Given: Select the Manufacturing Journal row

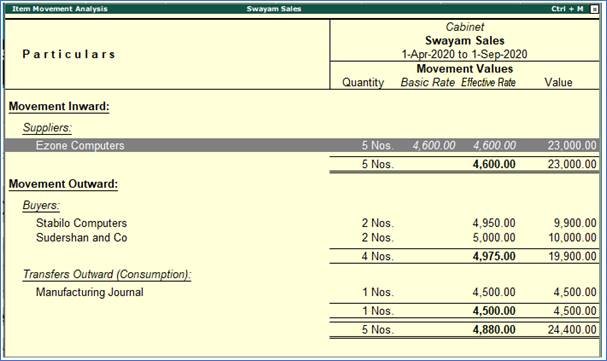Looking at the screenshot, I should coord(302,292).
